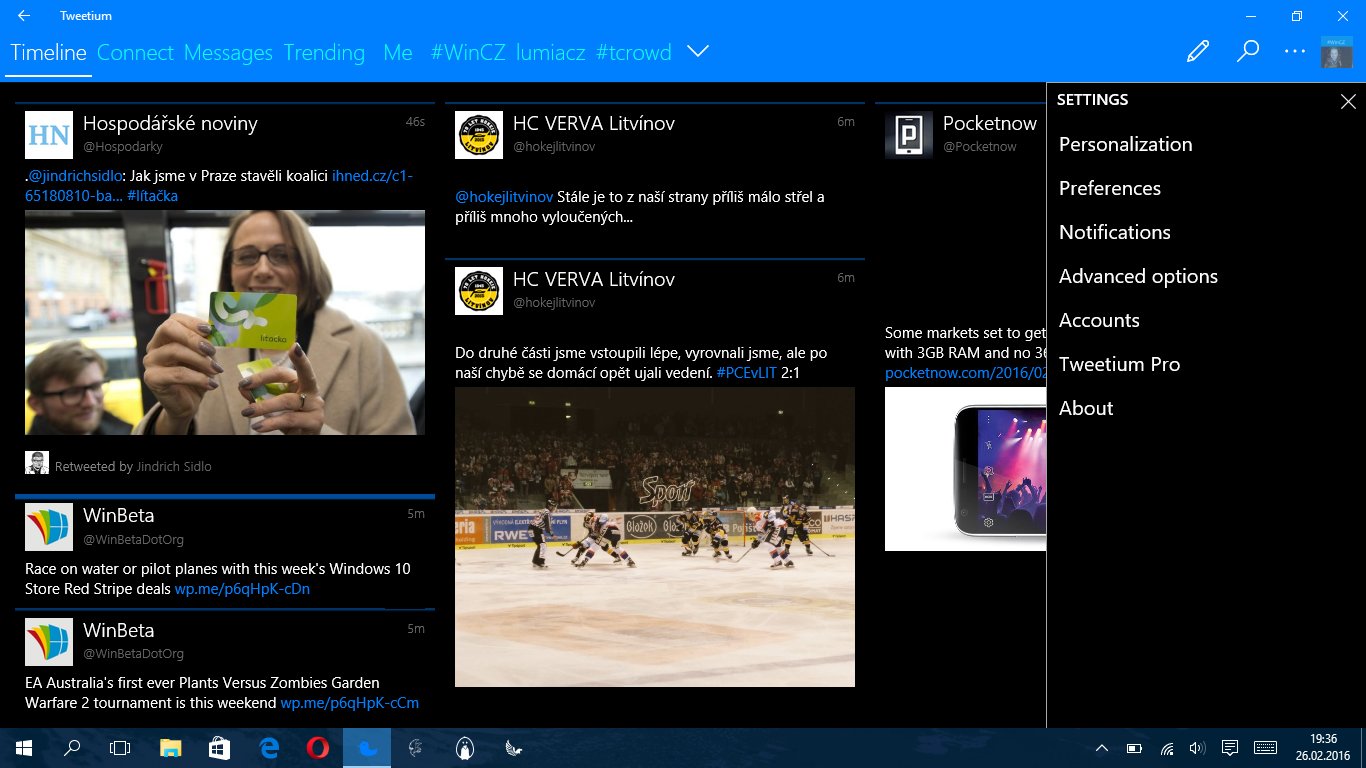Click Jindrich Sidlo's small retweeter avatar
The height and width of the screenshot is (768, 1366).
[37, 463]
